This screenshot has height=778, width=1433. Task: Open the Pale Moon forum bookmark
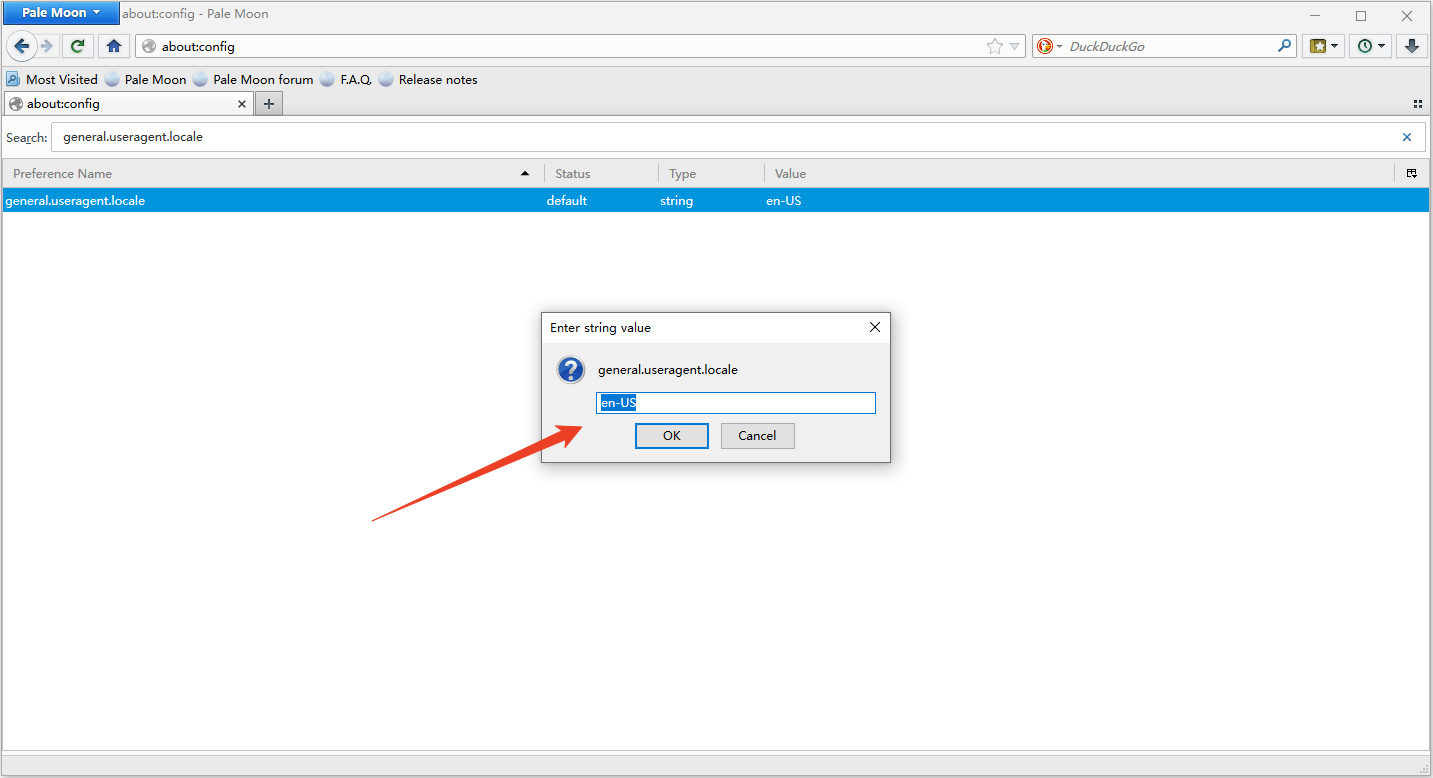253,80
